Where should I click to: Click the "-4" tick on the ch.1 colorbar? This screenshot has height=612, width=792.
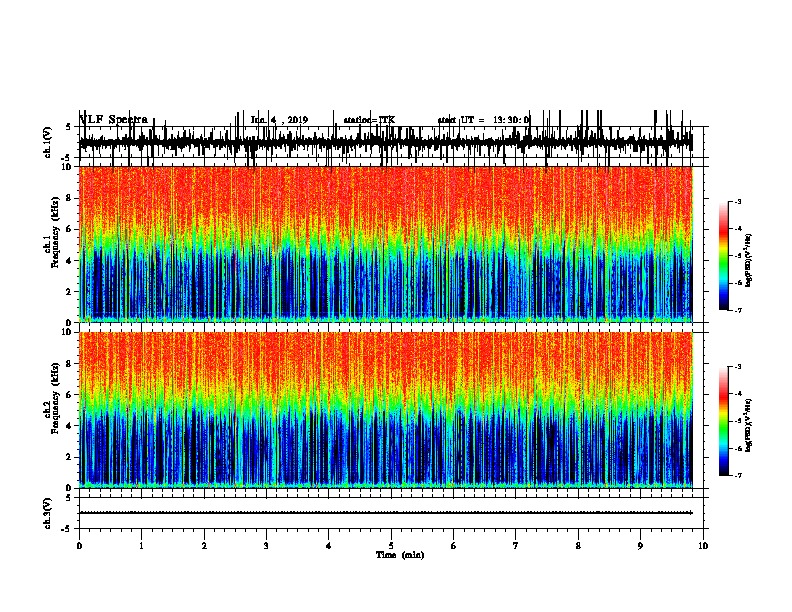738,229
